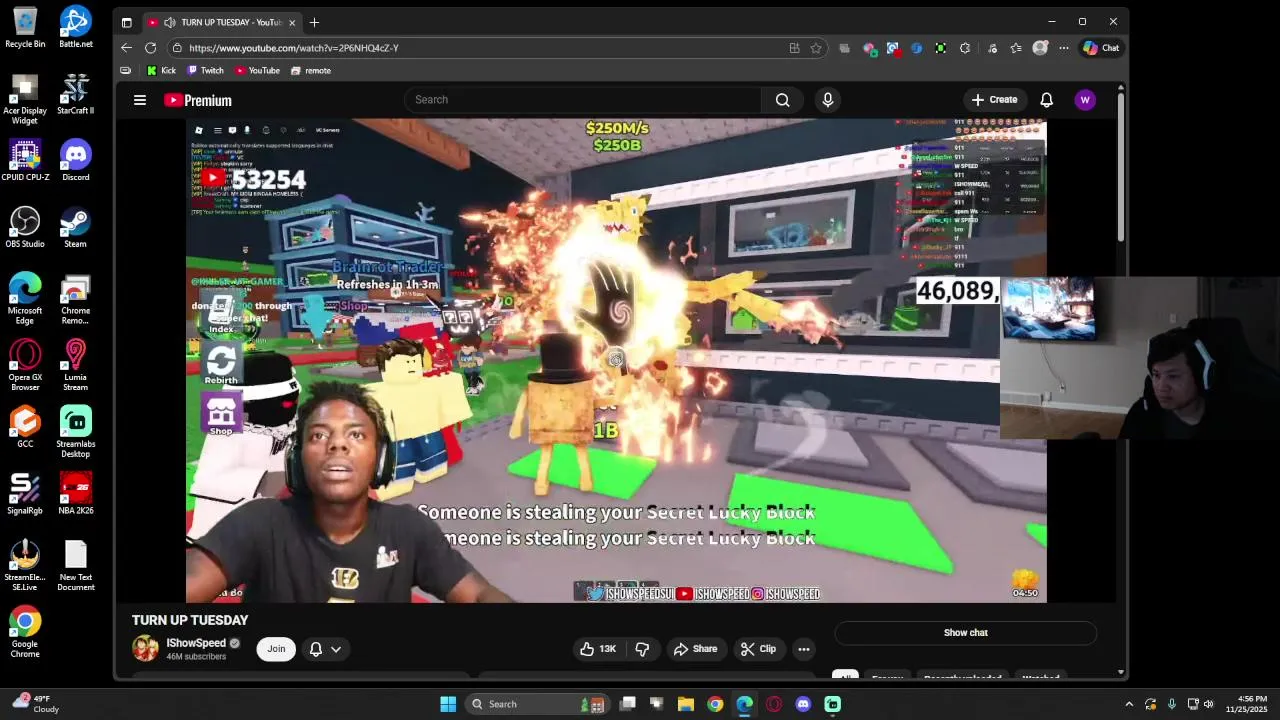Open the Create menu button
This screenshot has width=1280, height=720.
(x=994, y=100)
